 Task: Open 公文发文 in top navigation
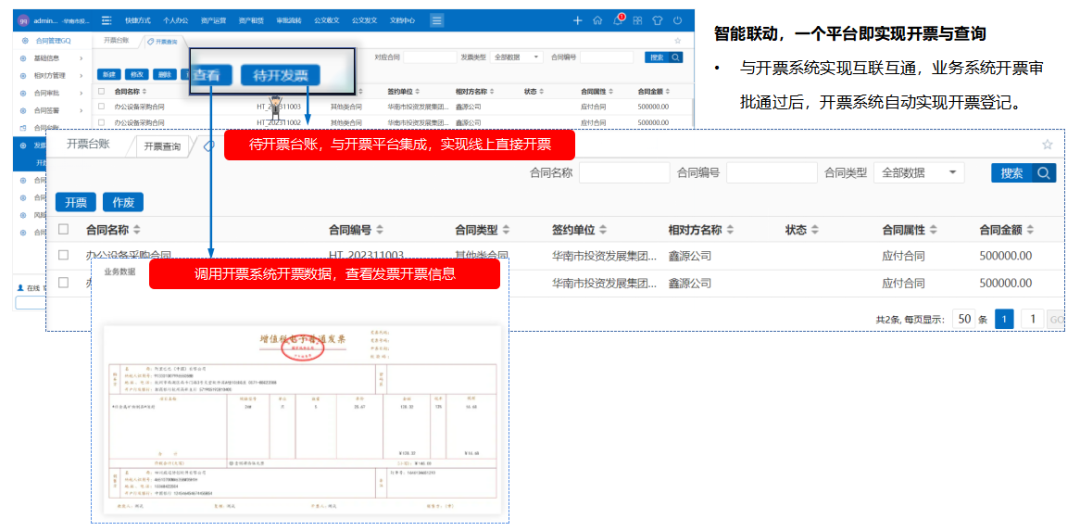[364, 20]
